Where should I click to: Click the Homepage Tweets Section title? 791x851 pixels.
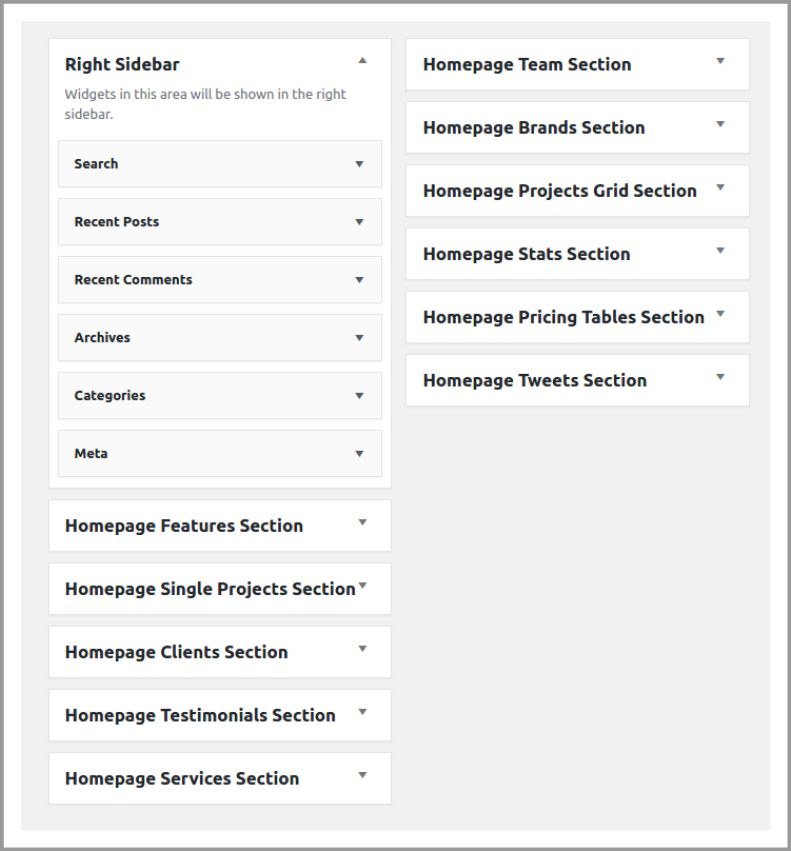pyautogui.click(x=535, y=380)
